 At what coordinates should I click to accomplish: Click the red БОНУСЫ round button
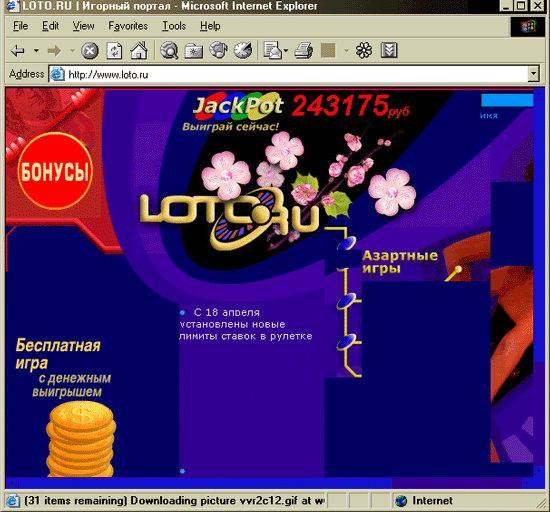click(55, 171)
